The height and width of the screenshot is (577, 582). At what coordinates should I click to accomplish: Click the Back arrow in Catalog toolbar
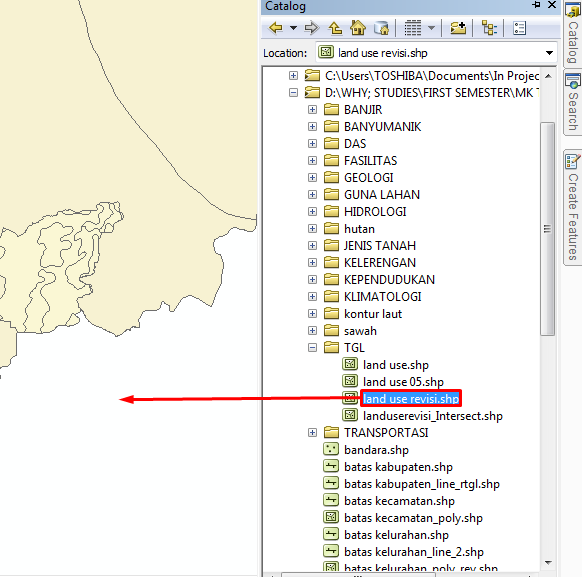276,28
